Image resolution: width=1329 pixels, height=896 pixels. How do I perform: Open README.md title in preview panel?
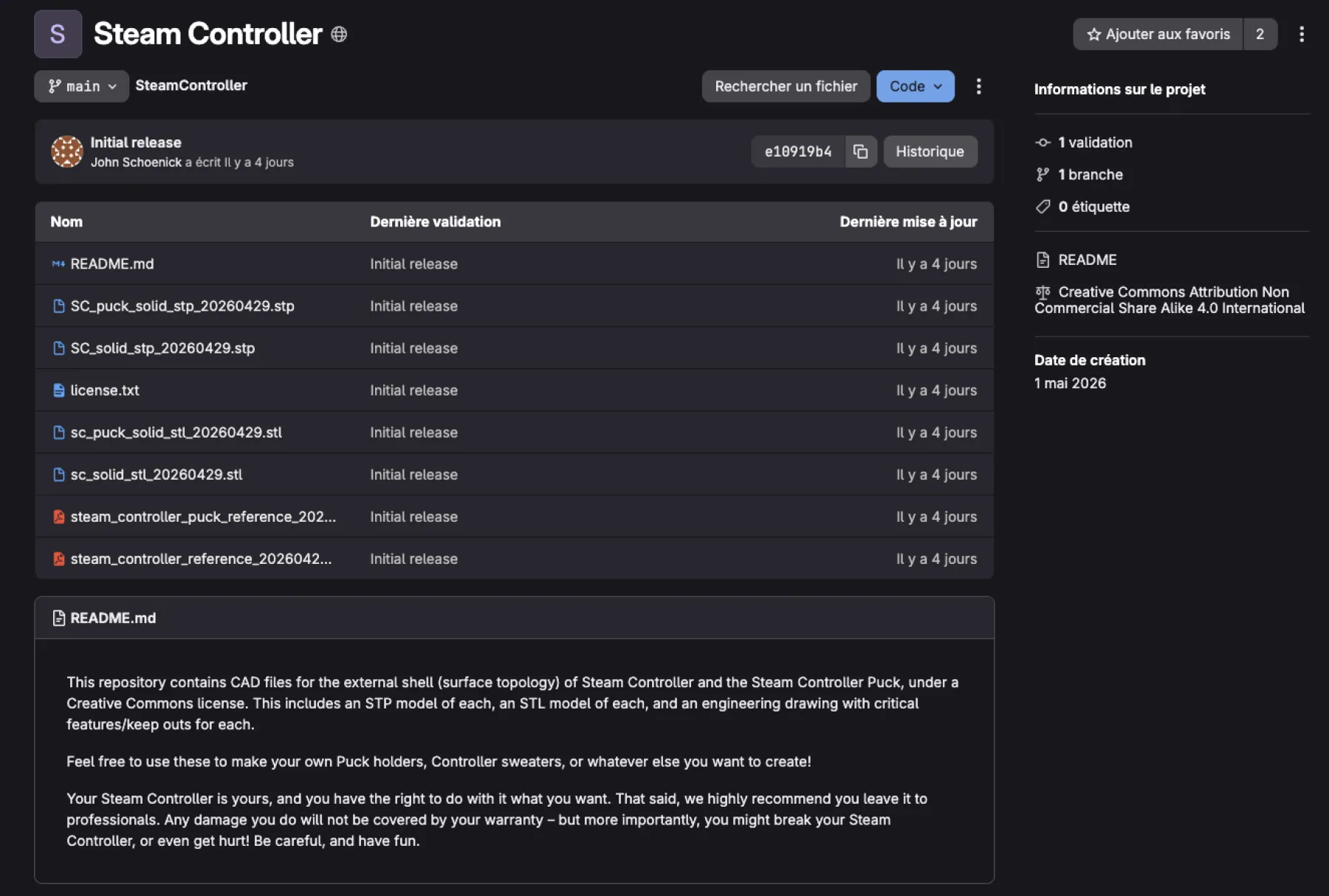coord(113,618)
